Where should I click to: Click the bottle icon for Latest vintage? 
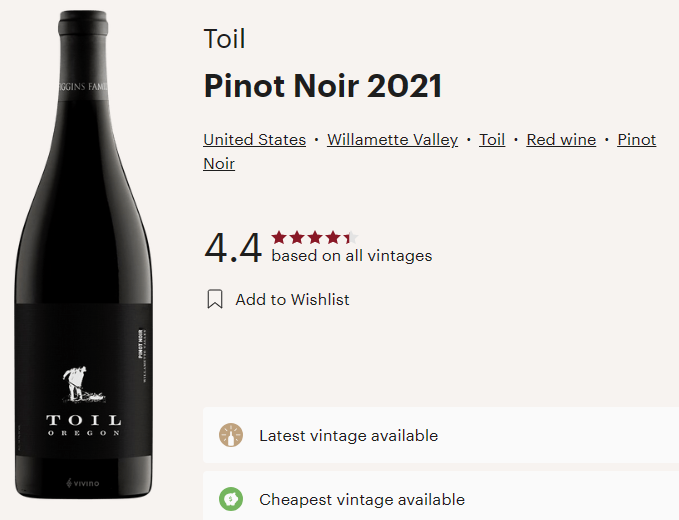pos(231,435)
